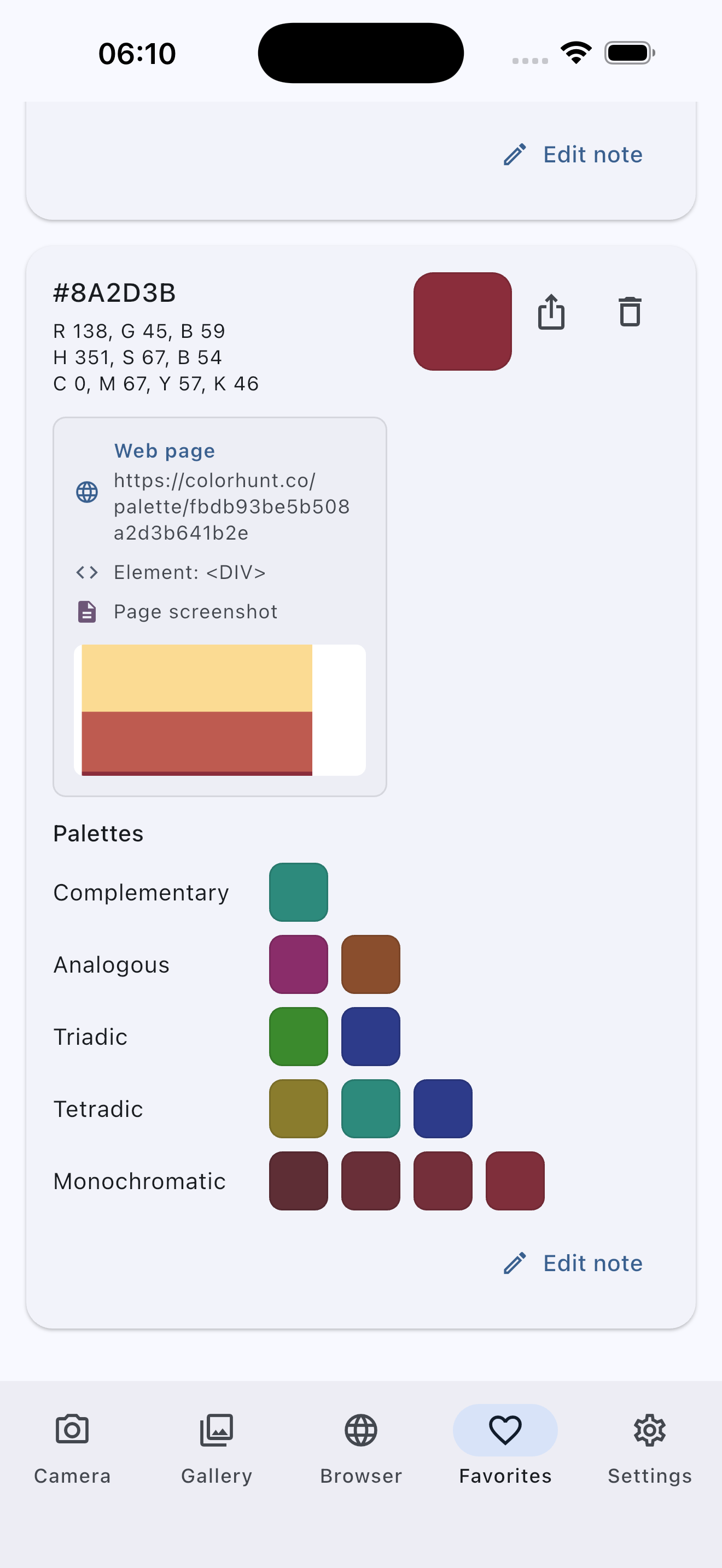Select the Camera tab icon
The image size is (722, 1568).
72,1430
